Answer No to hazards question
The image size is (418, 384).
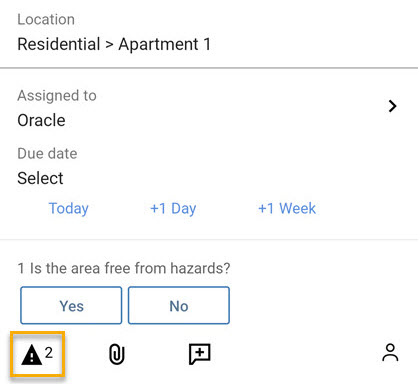[x=179, y=305]
